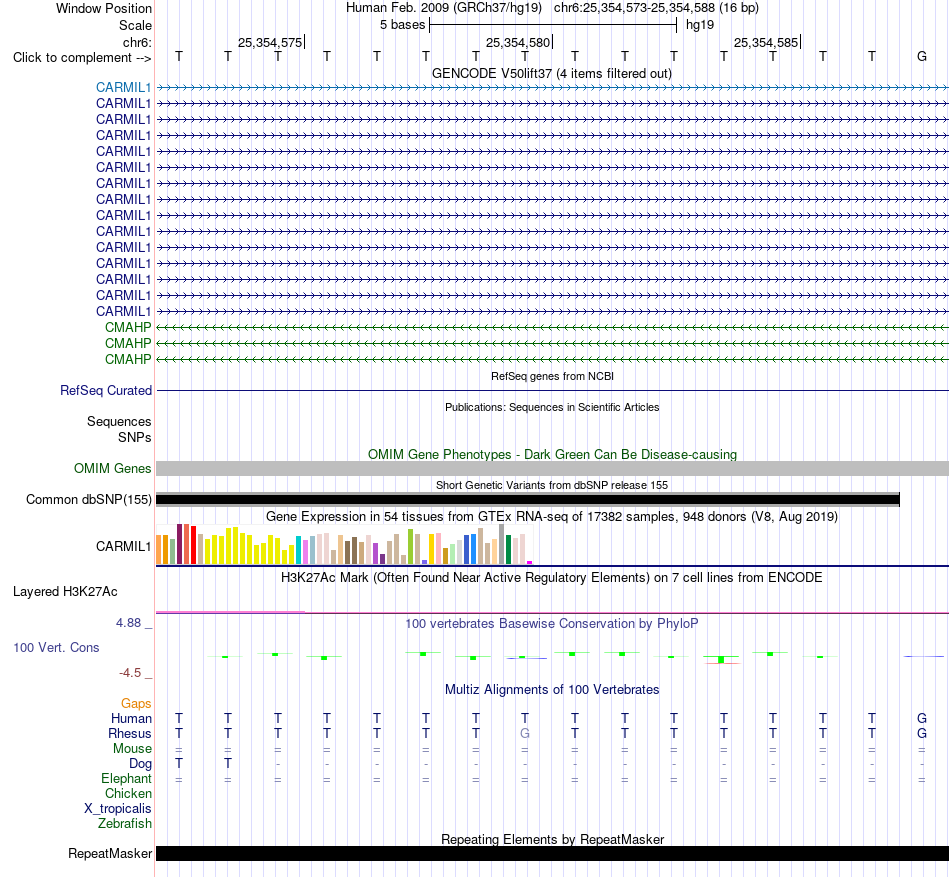Select the Dog alignment row label

140,764
